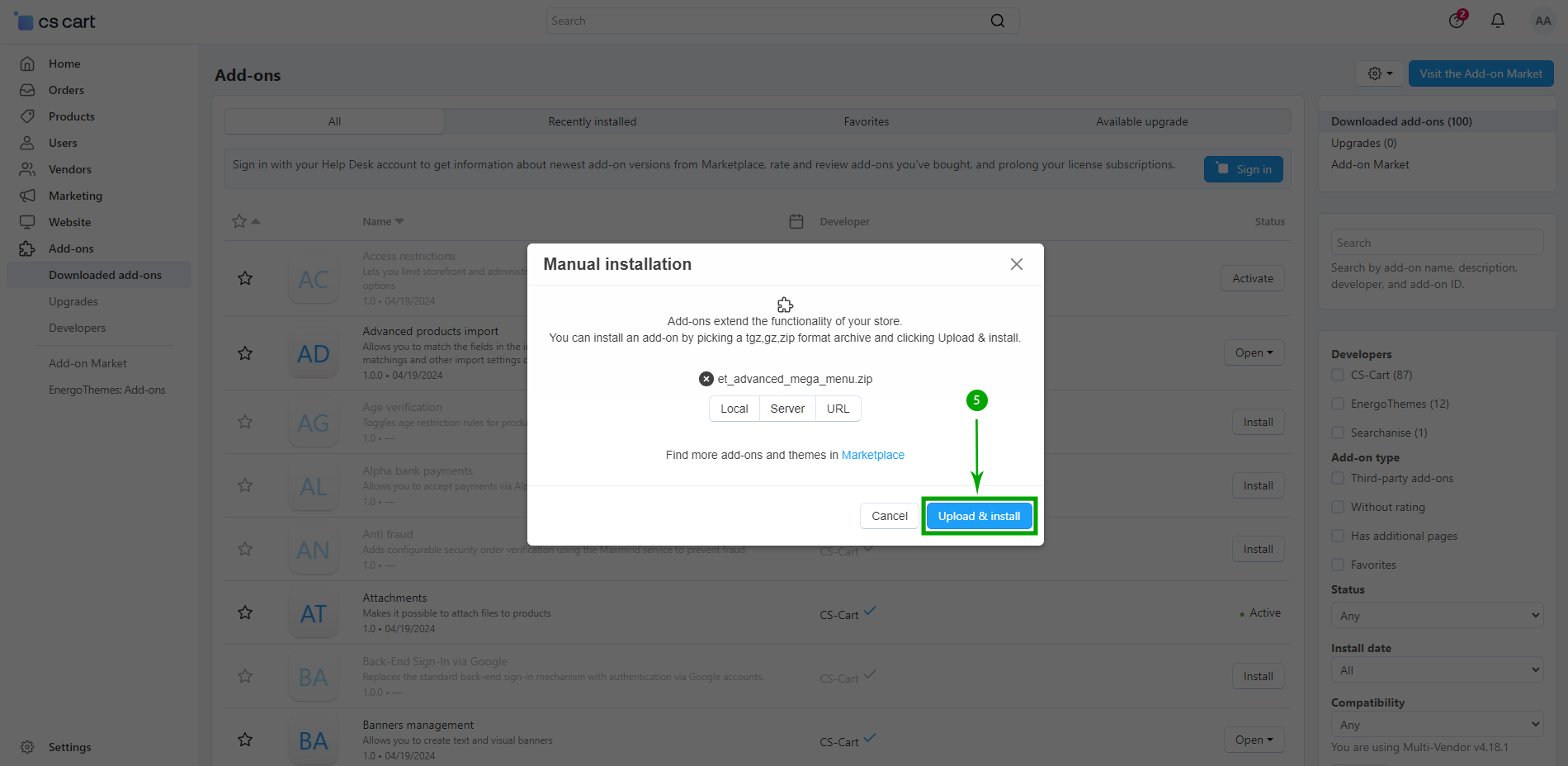Click the search magnifier icon in top bar

pyautogui.click(x=998, y=21)
